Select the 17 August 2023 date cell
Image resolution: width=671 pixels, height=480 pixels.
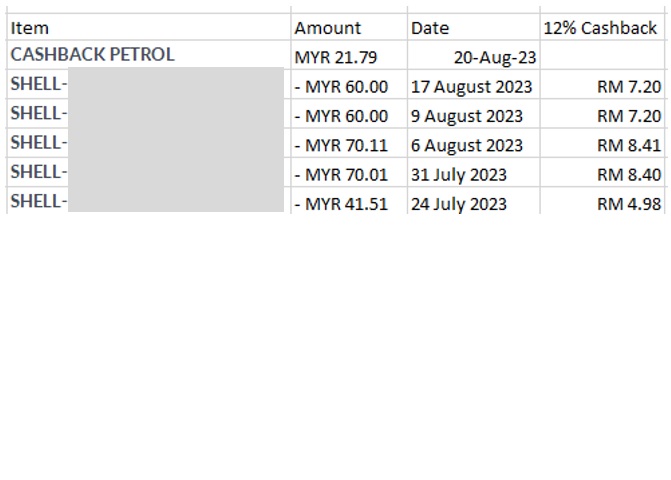(x=474, y=85)
